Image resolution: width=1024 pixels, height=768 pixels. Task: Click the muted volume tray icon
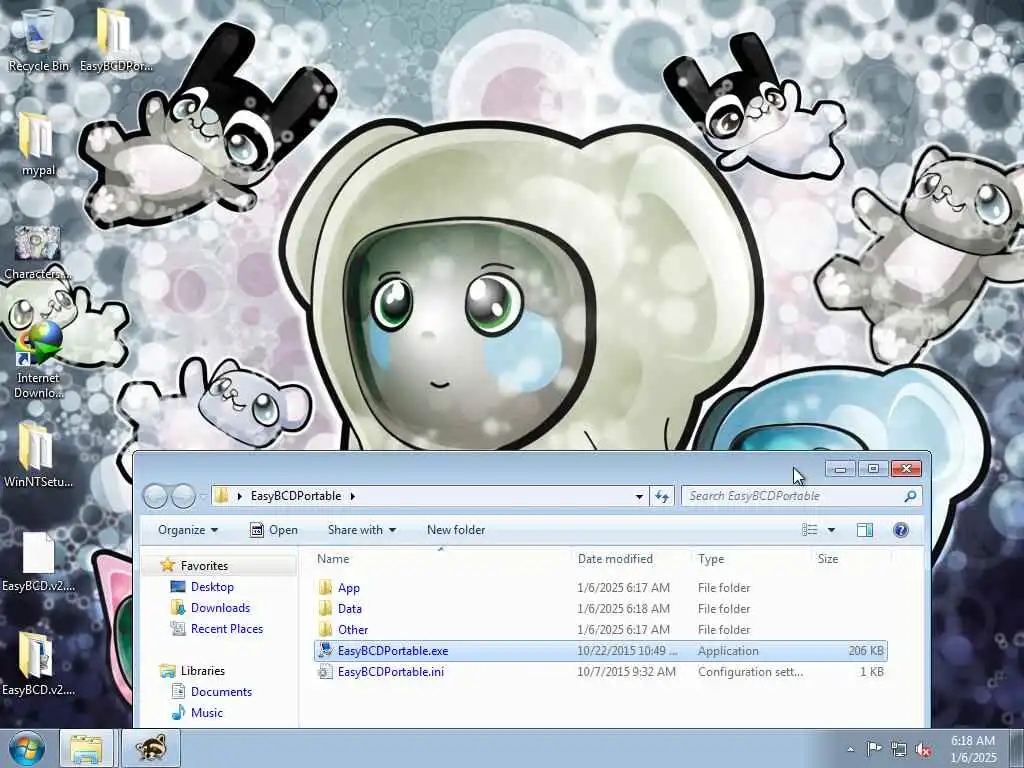(x=923, y=749)
